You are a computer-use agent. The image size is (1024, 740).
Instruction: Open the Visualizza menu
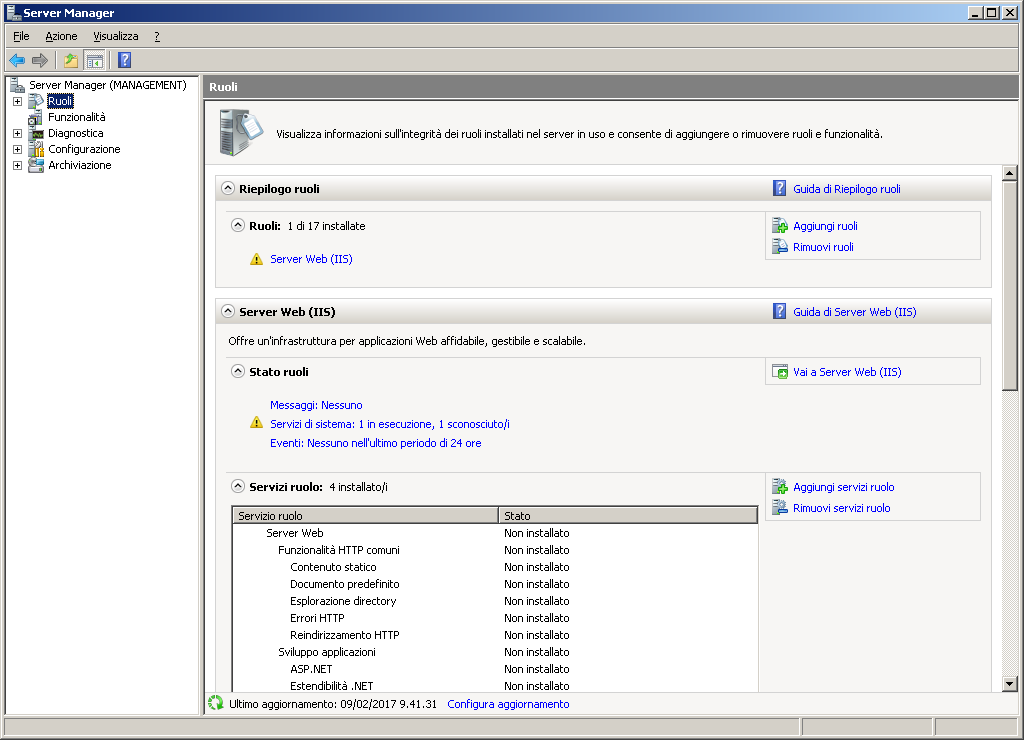(x=116, y=37)
